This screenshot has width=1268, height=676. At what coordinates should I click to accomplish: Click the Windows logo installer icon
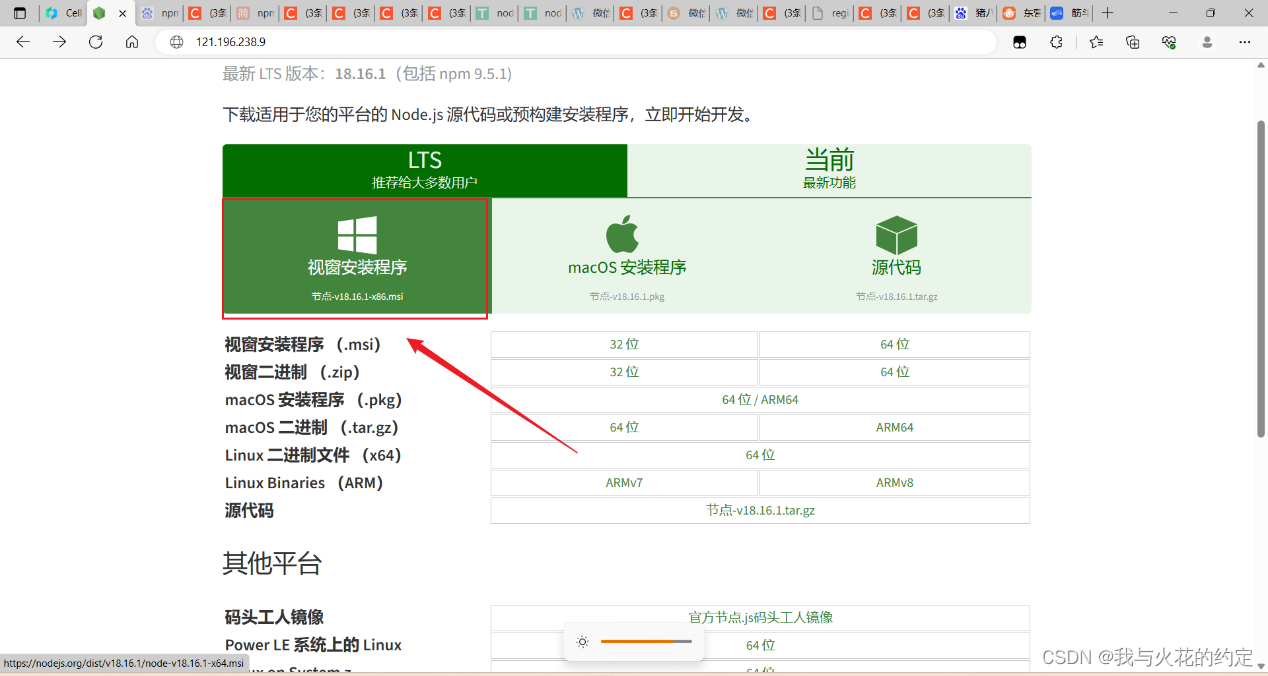click(357, 235)
